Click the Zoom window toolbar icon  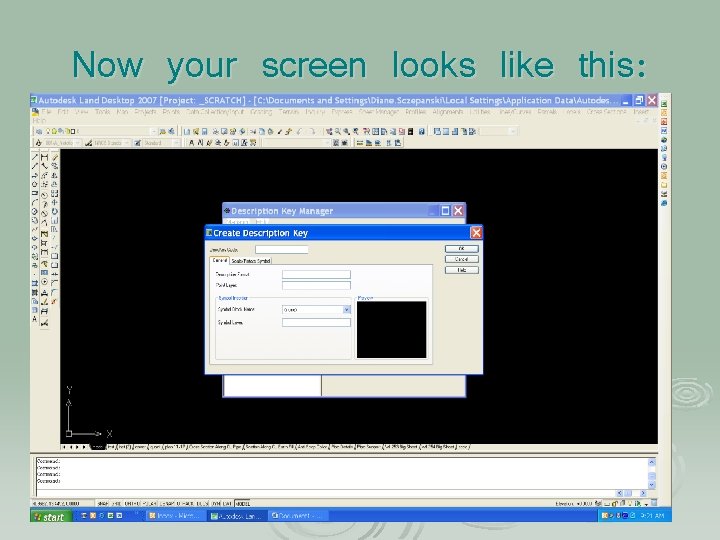coord(347,131)
